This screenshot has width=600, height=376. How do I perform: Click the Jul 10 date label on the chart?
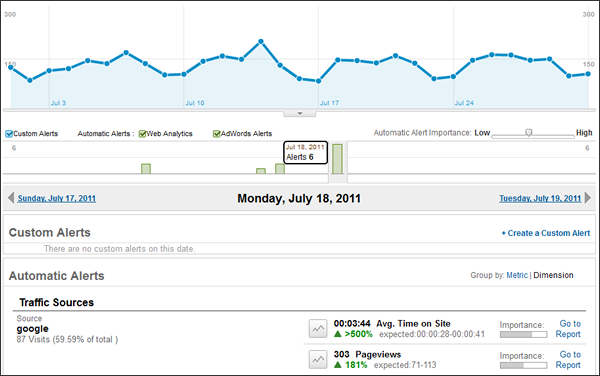[x=195, y=103]
